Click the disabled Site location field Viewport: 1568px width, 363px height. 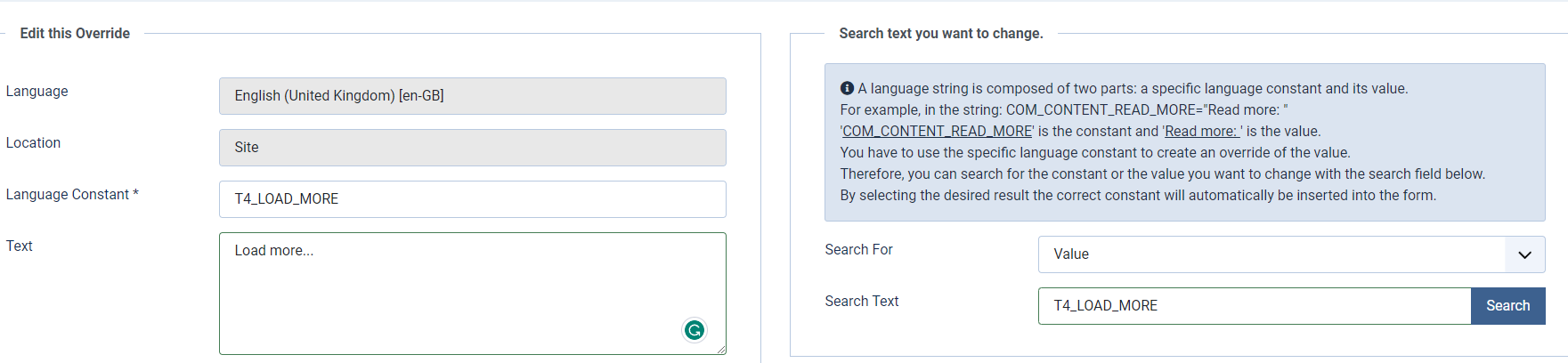(472, 148)
